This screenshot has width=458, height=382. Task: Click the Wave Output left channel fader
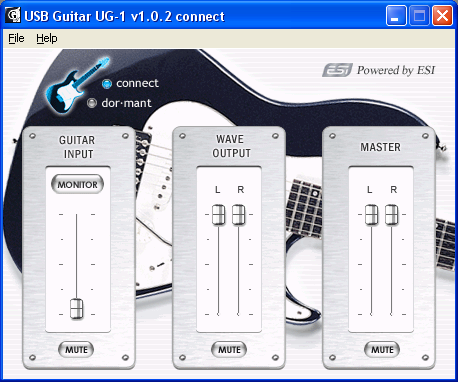click(x=218, y=215)
